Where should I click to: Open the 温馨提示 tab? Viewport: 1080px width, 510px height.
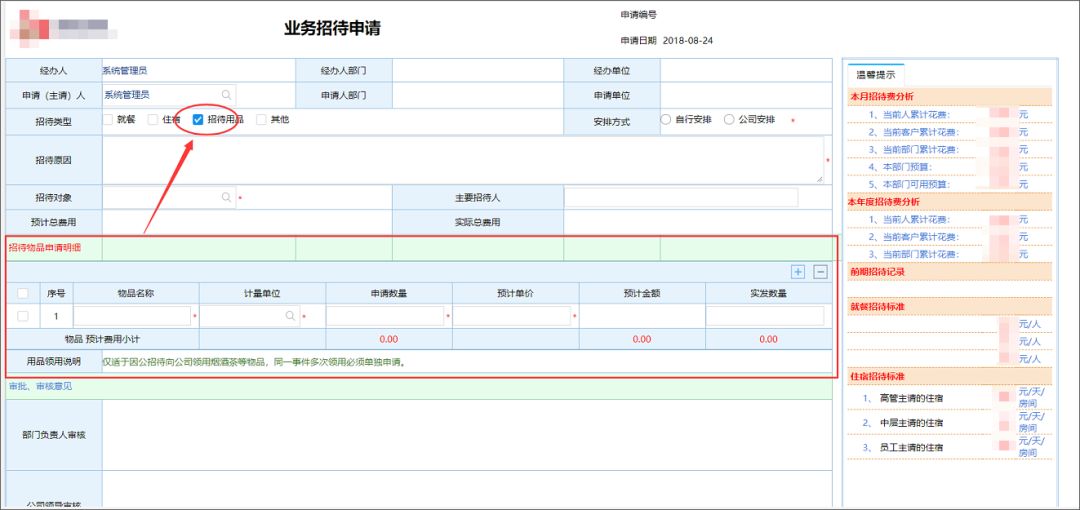pyautogui.click(x=875, y=75)
